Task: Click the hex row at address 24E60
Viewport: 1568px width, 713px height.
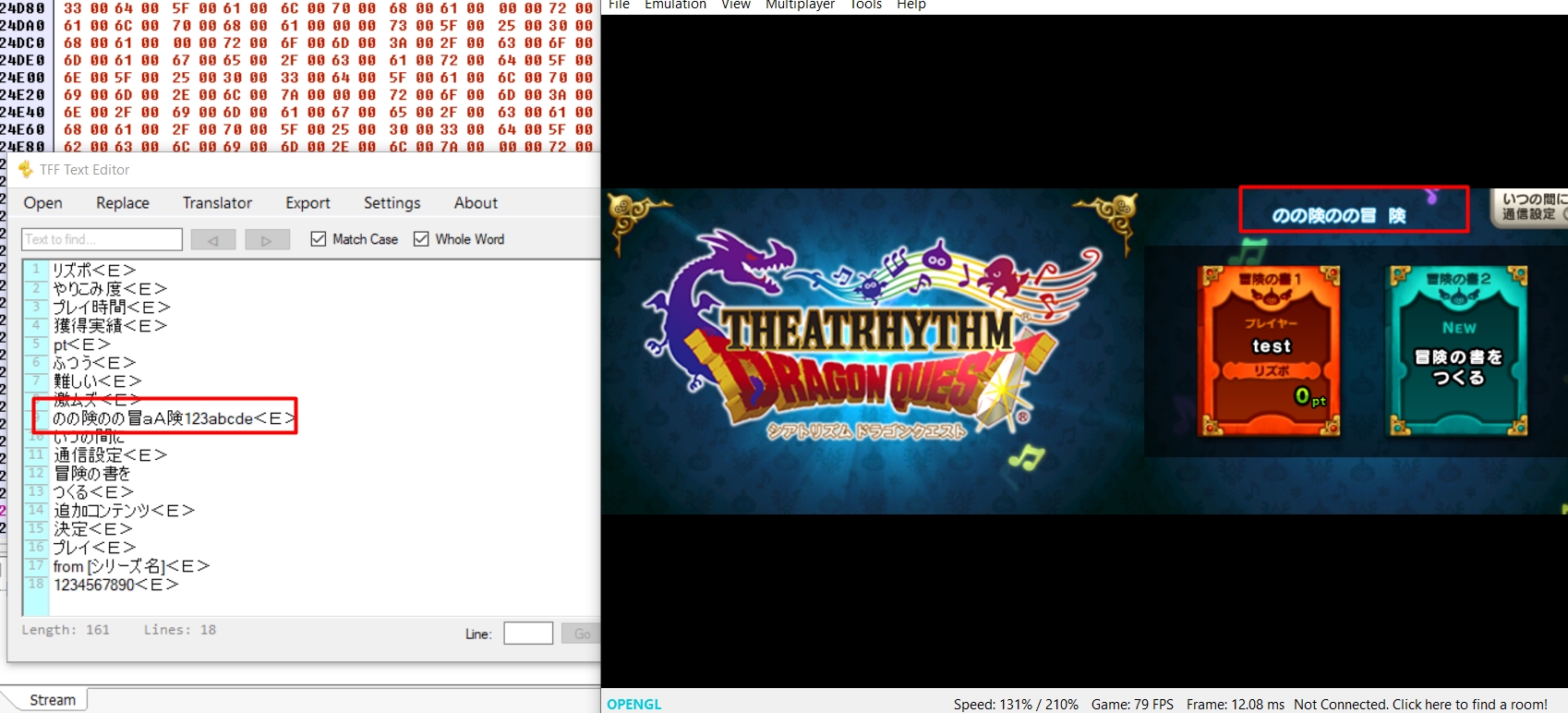Action: 297,129
